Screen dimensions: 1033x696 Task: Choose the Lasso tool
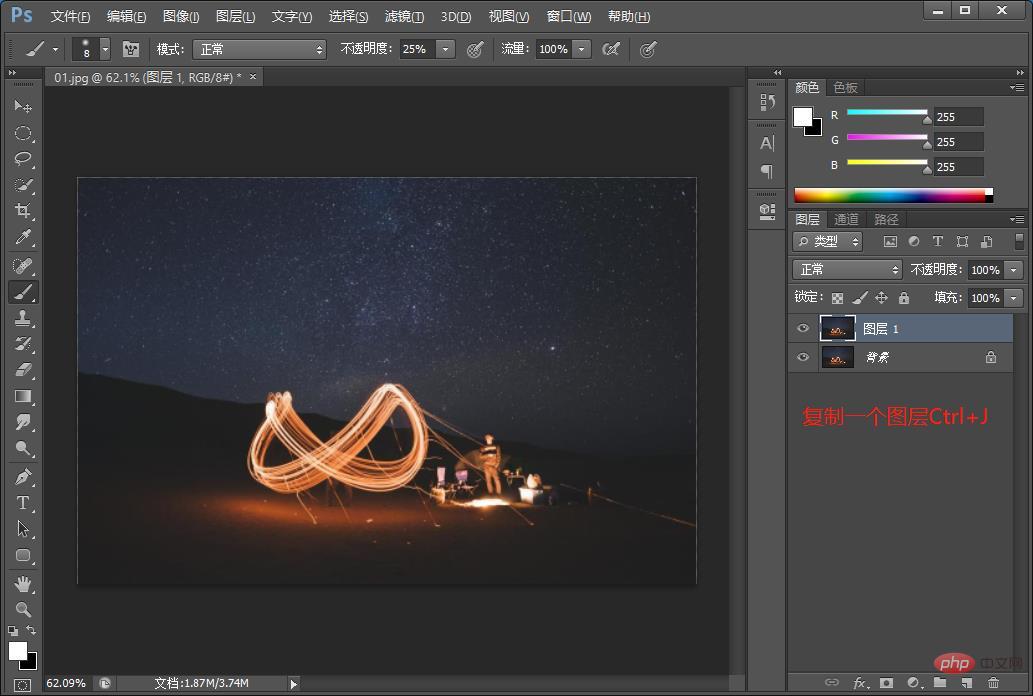point(23,159)
